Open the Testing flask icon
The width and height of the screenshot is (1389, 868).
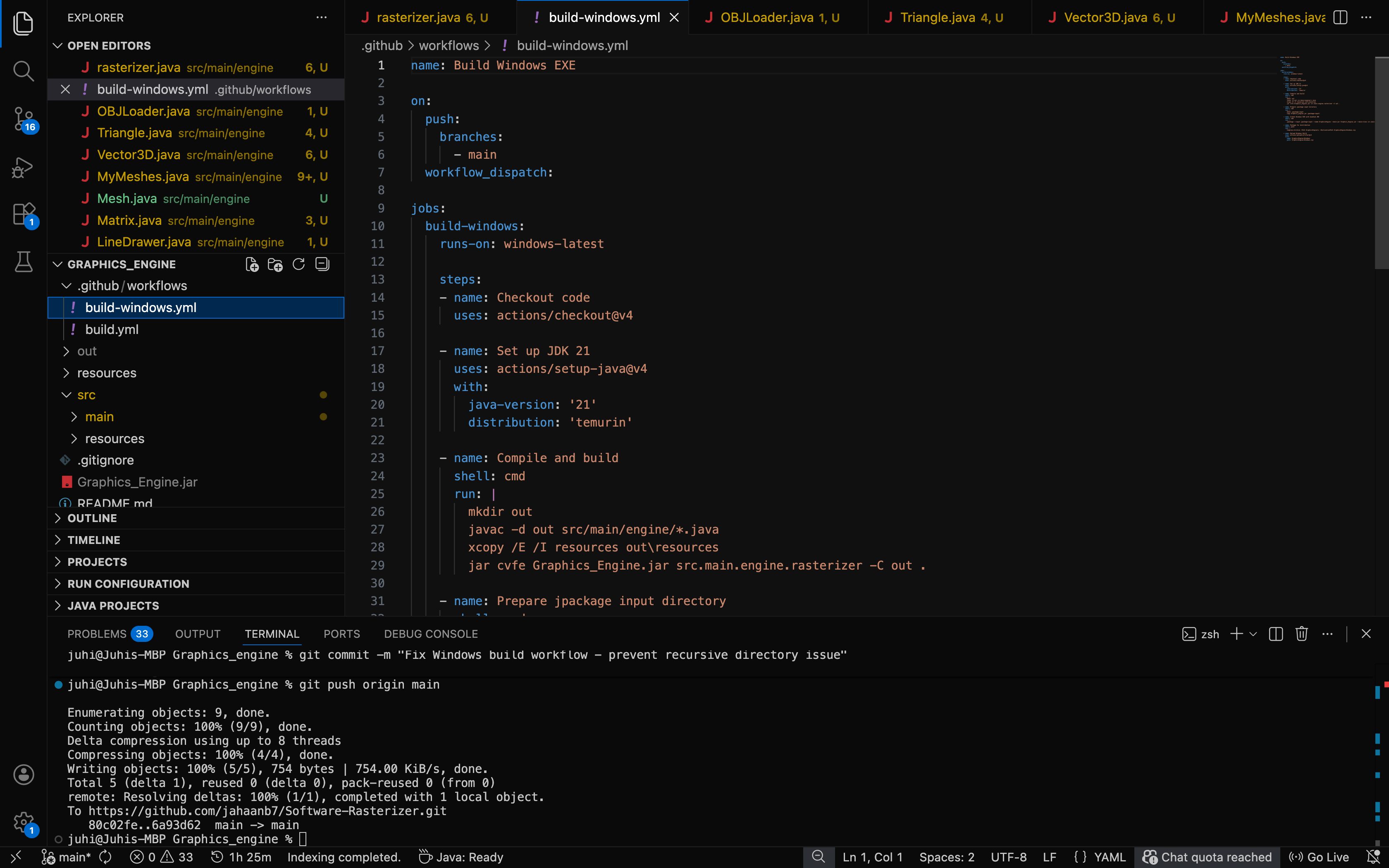coord(23,262)
